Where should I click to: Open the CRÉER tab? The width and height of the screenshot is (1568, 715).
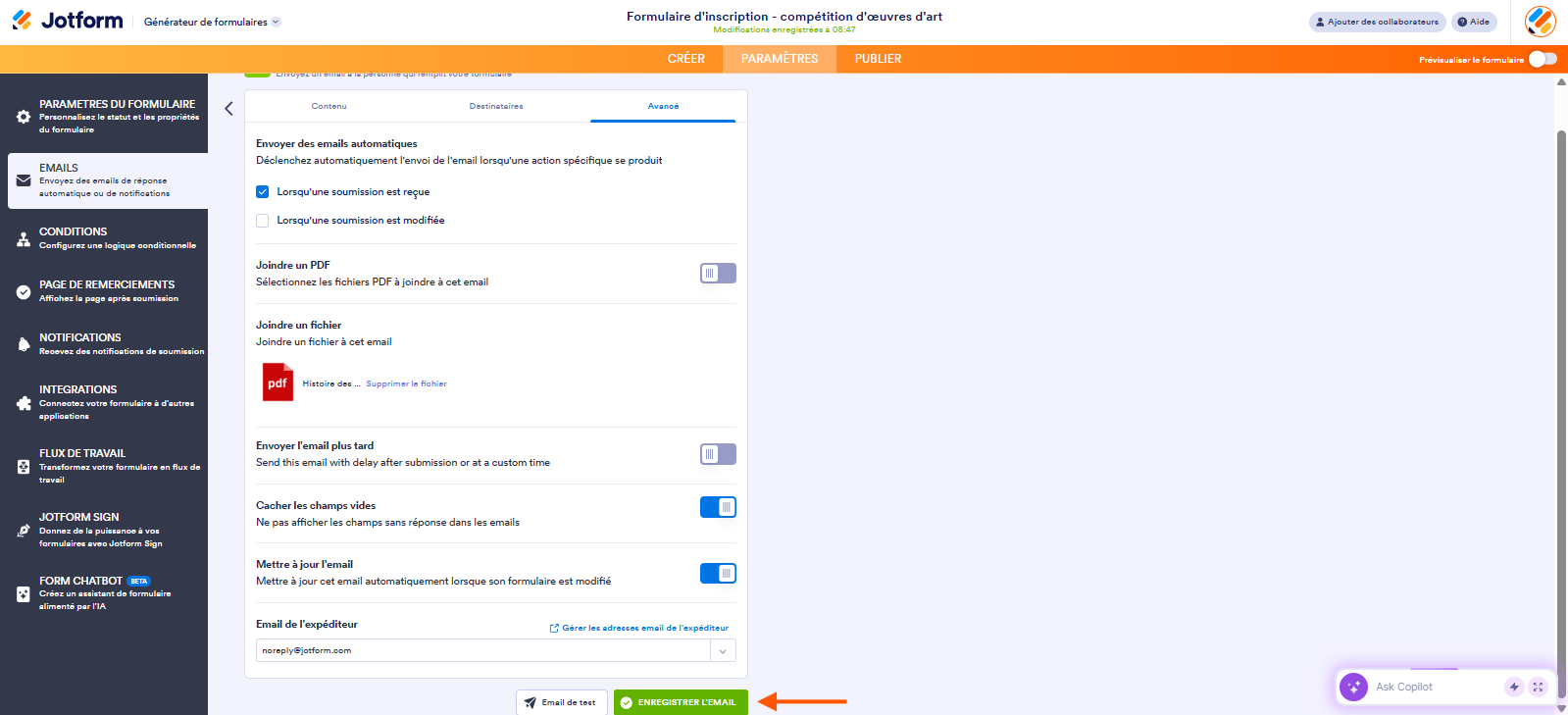(x=686, y=59)
